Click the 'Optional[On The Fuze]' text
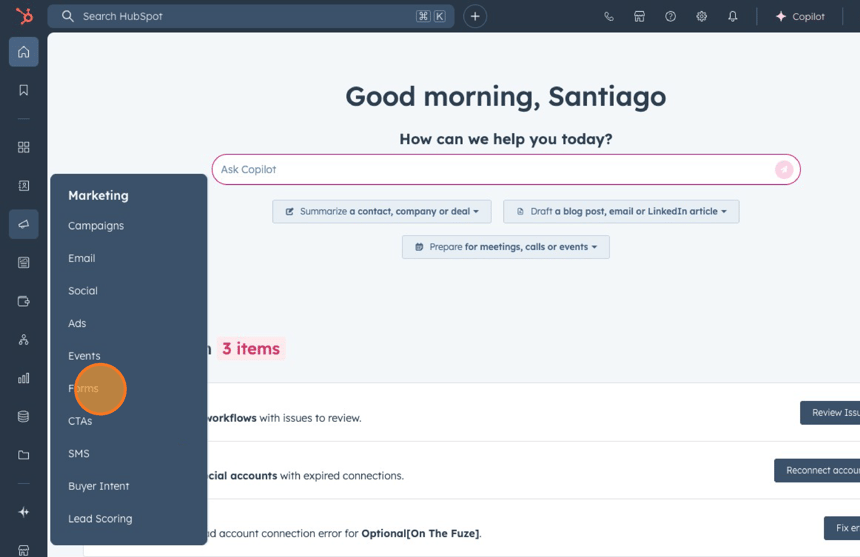Image resolution: width=860 pixels, height=557 pixels. click(420, 533)
